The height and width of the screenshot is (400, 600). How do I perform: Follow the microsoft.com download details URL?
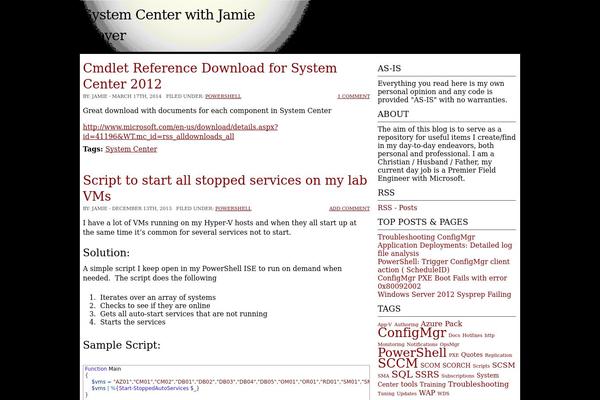point(180,132)
